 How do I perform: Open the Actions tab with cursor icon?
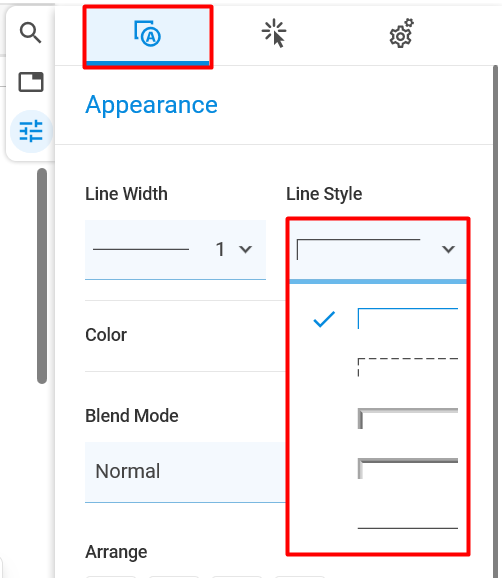274,34
